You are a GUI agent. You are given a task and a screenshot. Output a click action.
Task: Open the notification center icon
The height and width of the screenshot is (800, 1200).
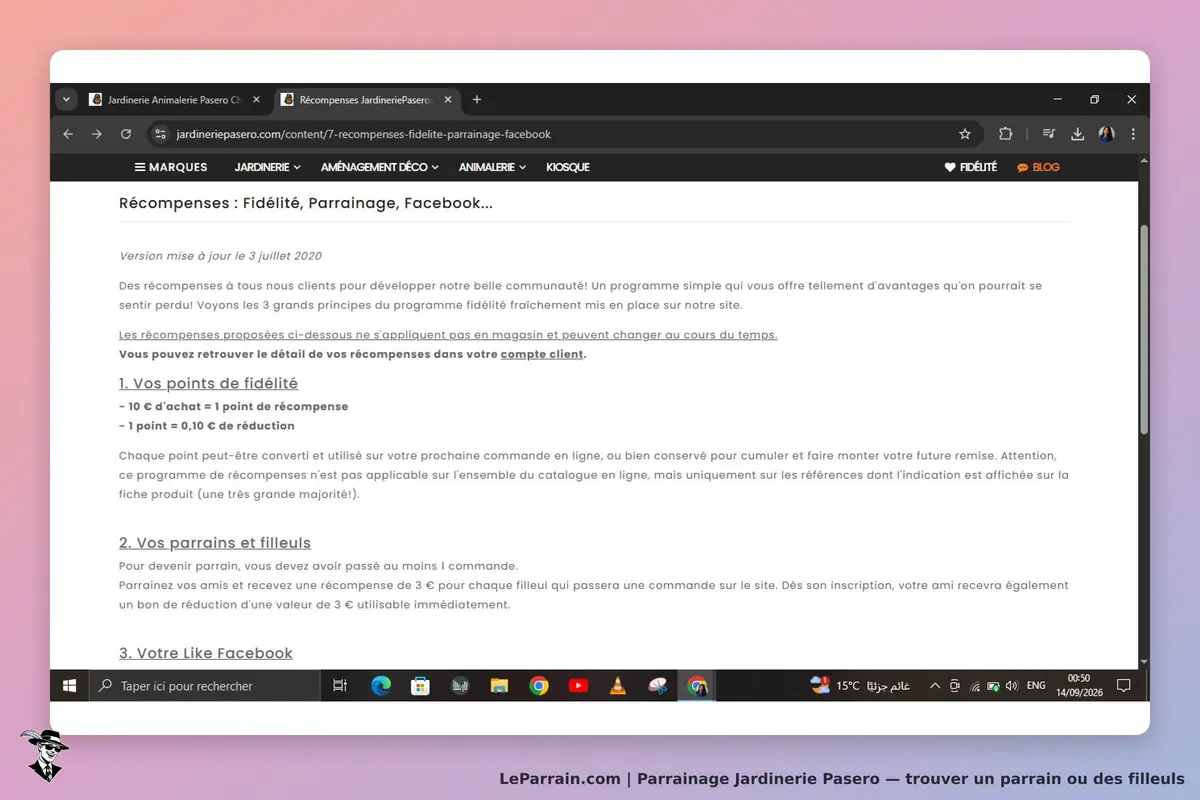click(1124, 686)
